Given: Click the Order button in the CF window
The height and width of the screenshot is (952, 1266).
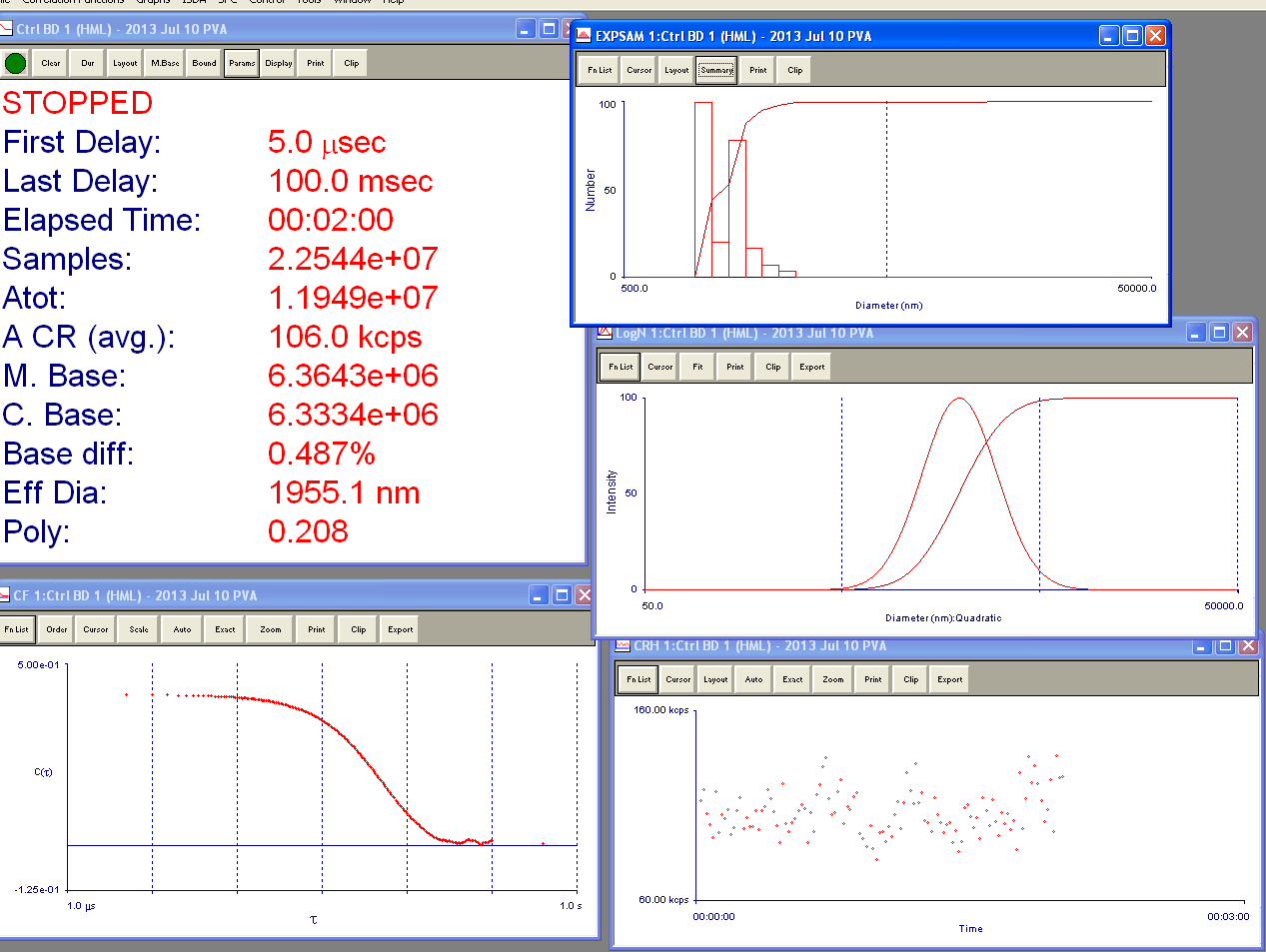Looking at the screenshot, I should point(57,629).
